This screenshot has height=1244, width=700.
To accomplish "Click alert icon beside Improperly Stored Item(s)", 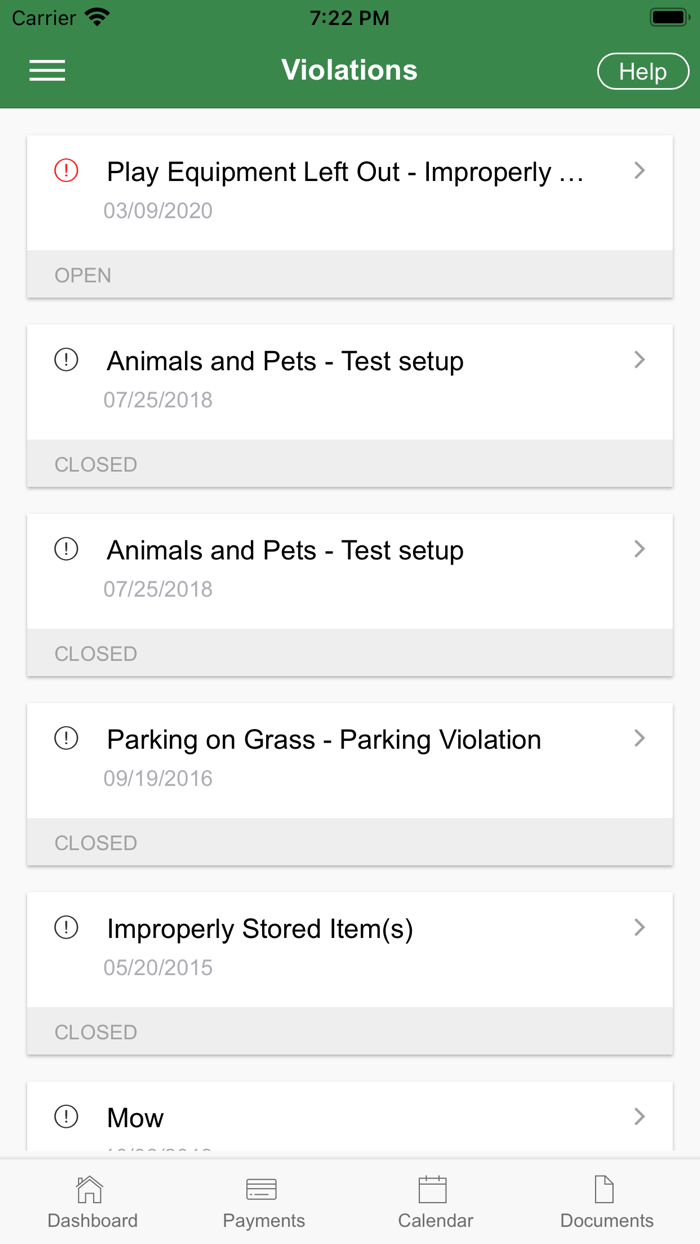I will 66,928.
